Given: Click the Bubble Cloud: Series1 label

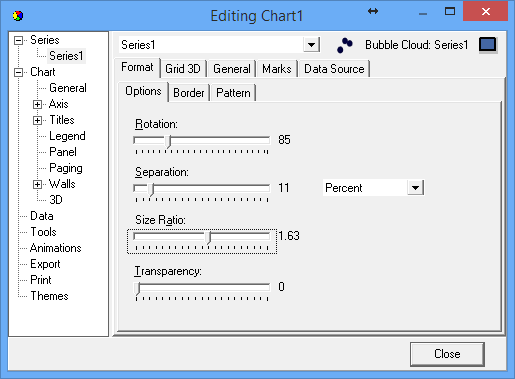Looking at the screenshot, I should 416,45.
